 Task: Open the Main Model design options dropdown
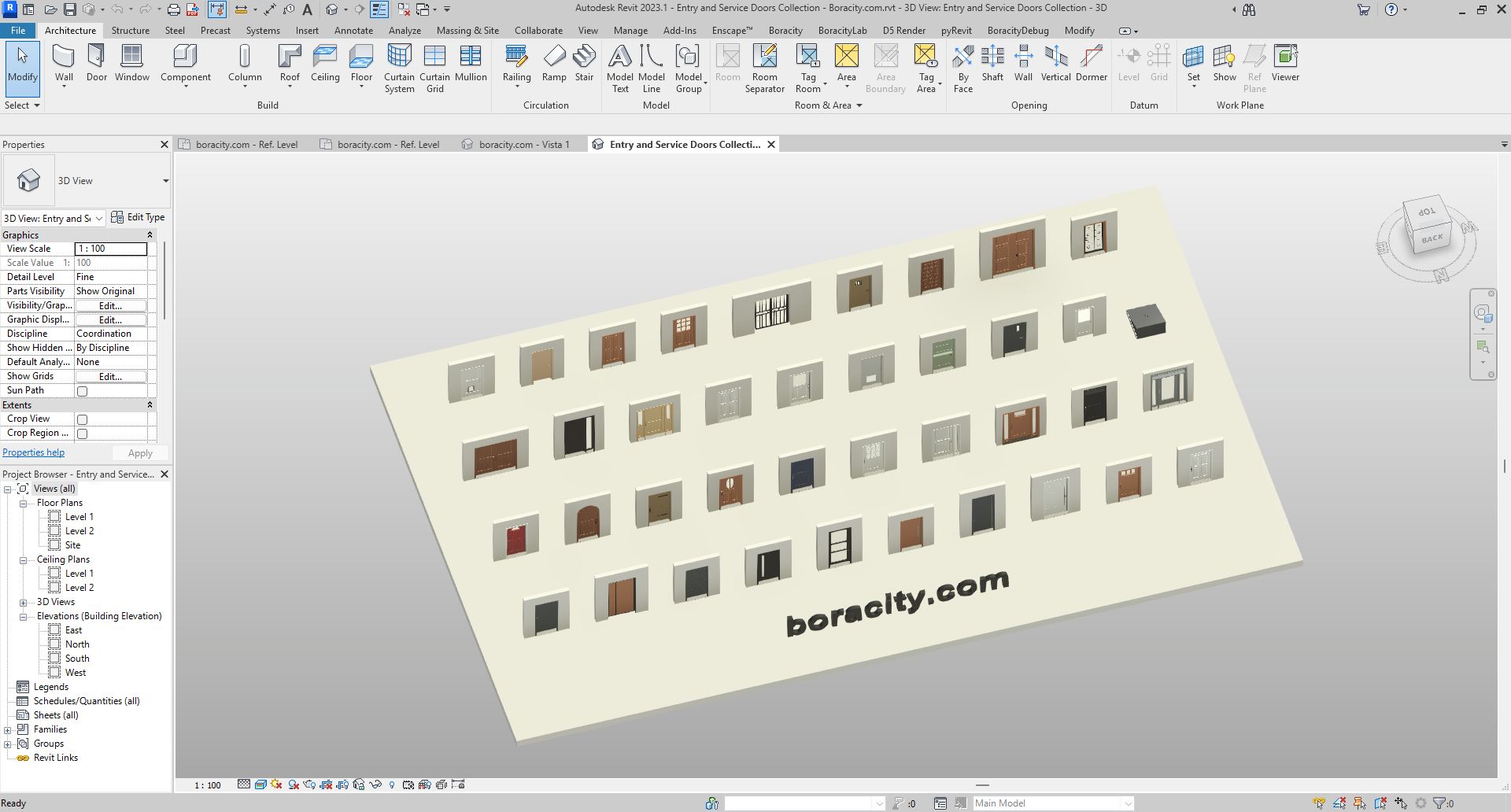(x=1128, y=803)
